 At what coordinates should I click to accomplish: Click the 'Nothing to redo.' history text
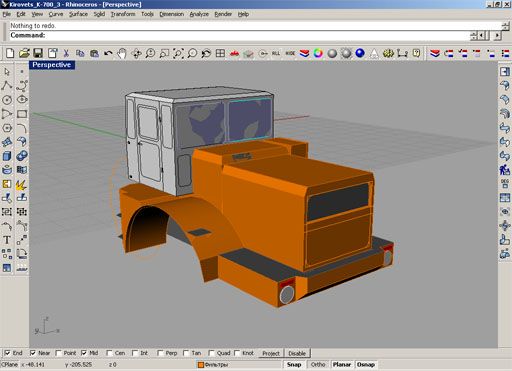(33, 26)
